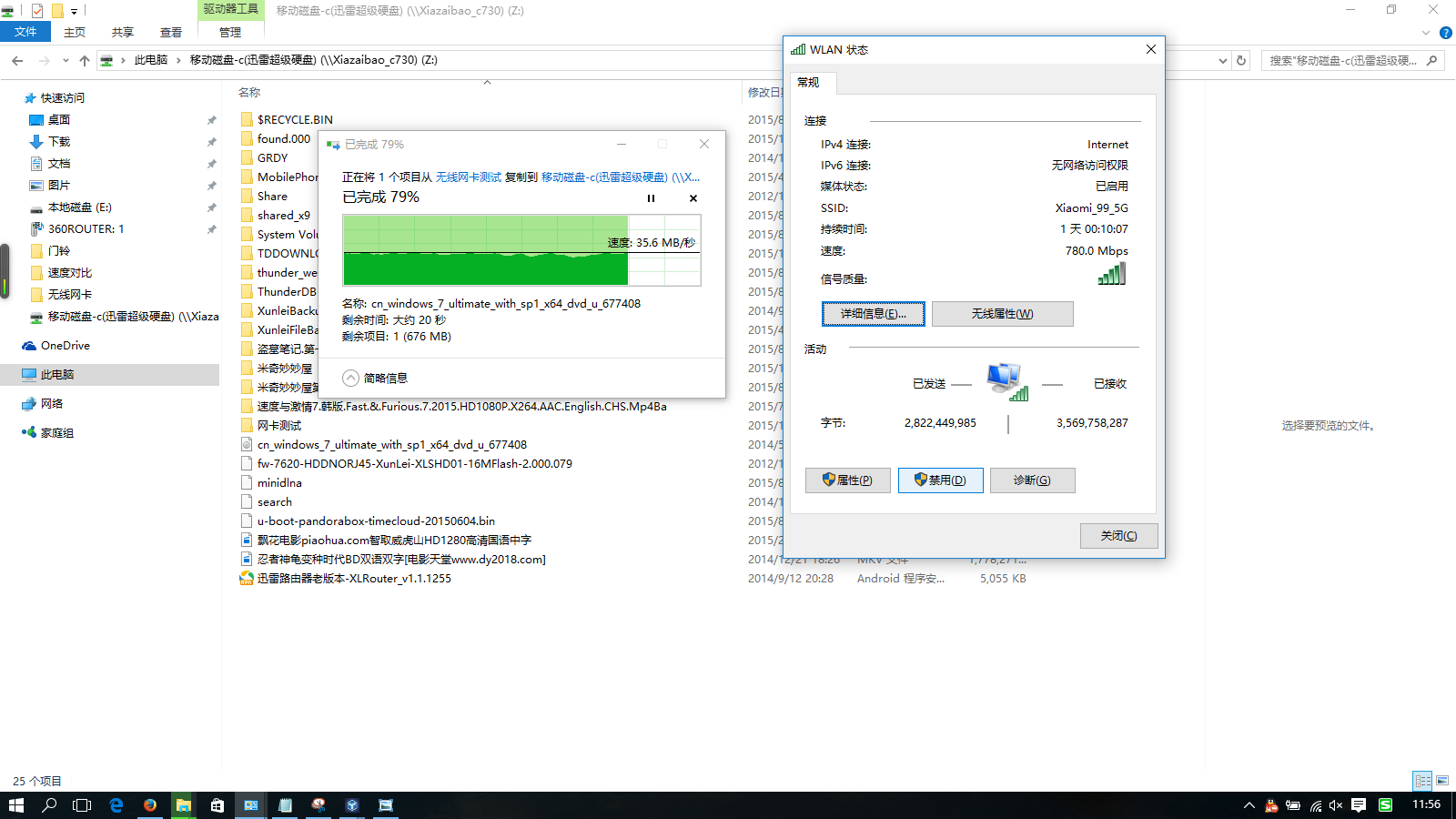Open File Explorer taskbar icon
This screenshot has width=1456, height=819.
184,805
